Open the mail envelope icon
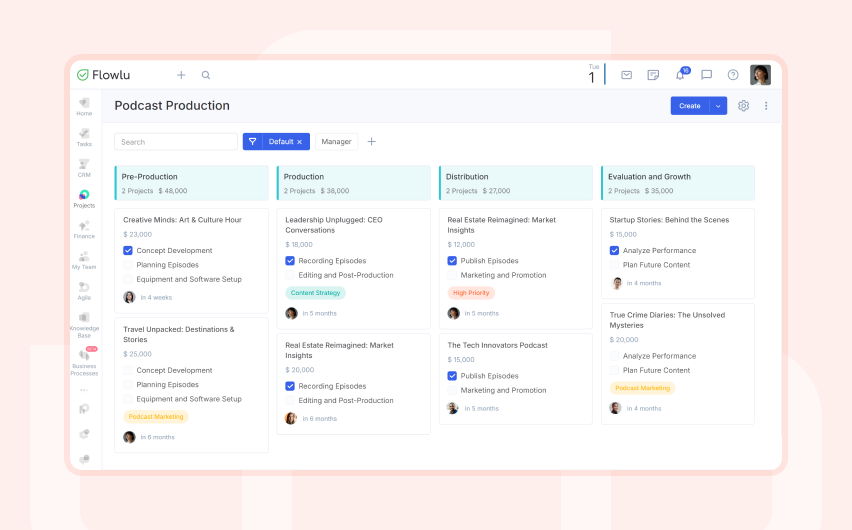This screenshot has width=852, height=530. click(627, 75)
